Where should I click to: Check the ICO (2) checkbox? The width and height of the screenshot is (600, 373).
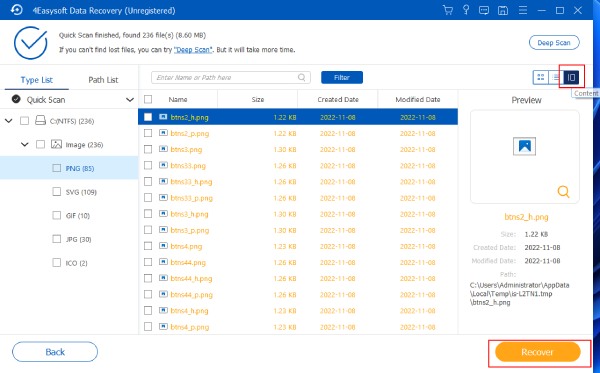56,263
